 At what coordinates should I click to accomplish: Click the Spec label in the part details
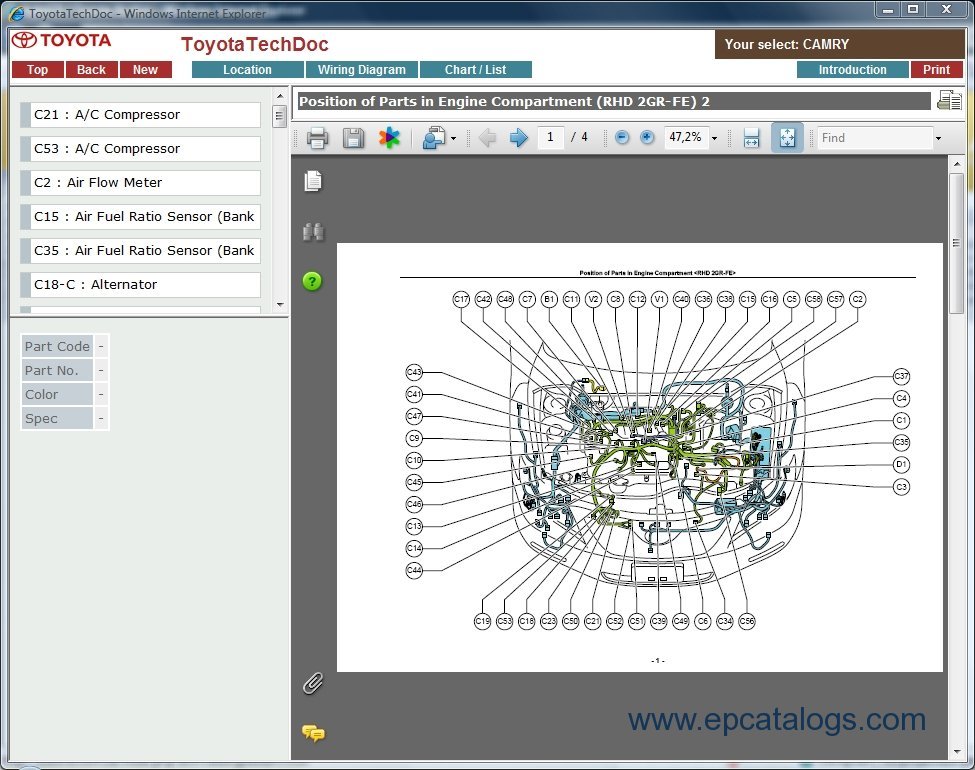(x=57, y=419)
